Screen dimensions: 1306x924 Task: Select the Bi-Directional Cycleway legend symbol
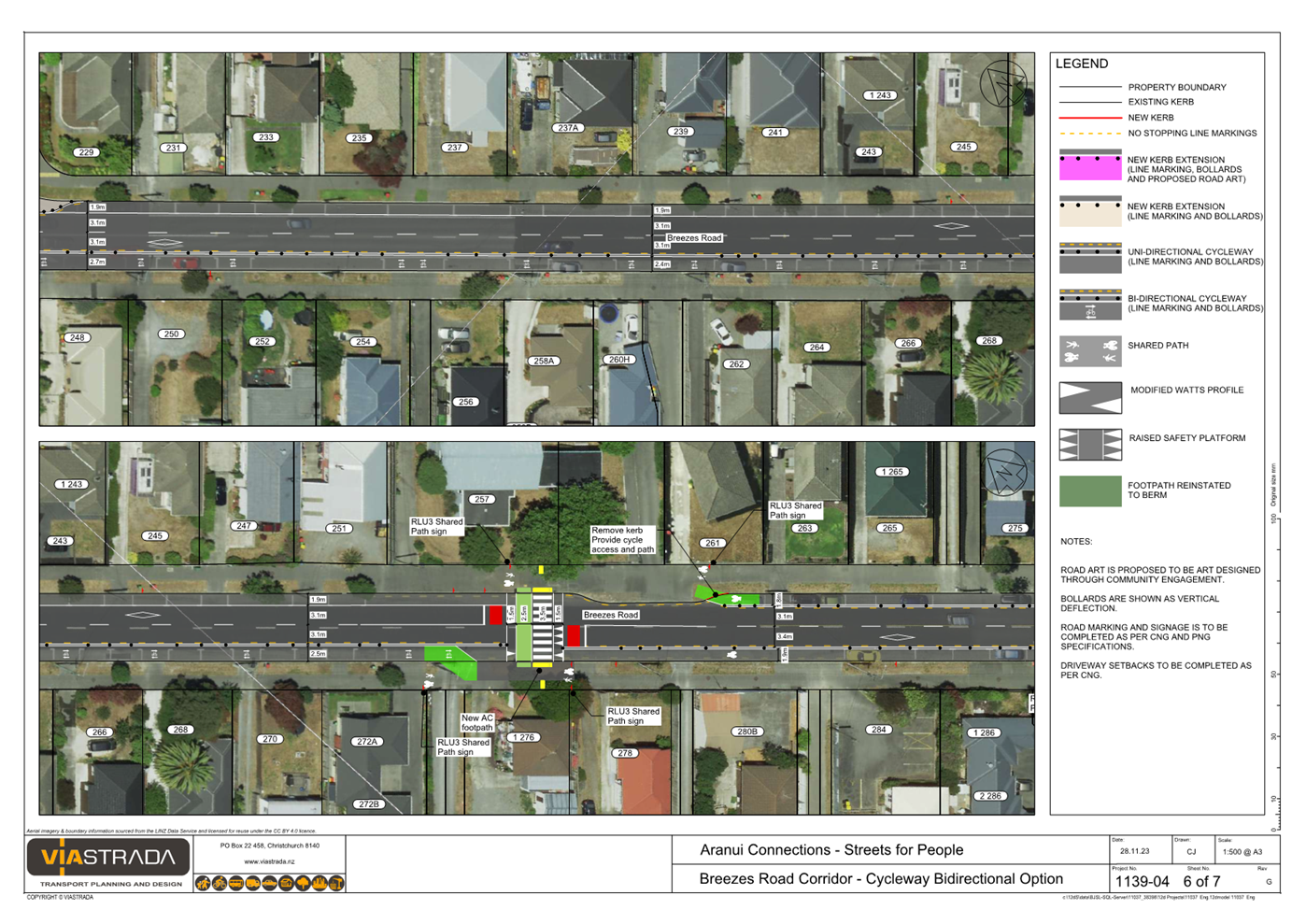(1089, 305)
